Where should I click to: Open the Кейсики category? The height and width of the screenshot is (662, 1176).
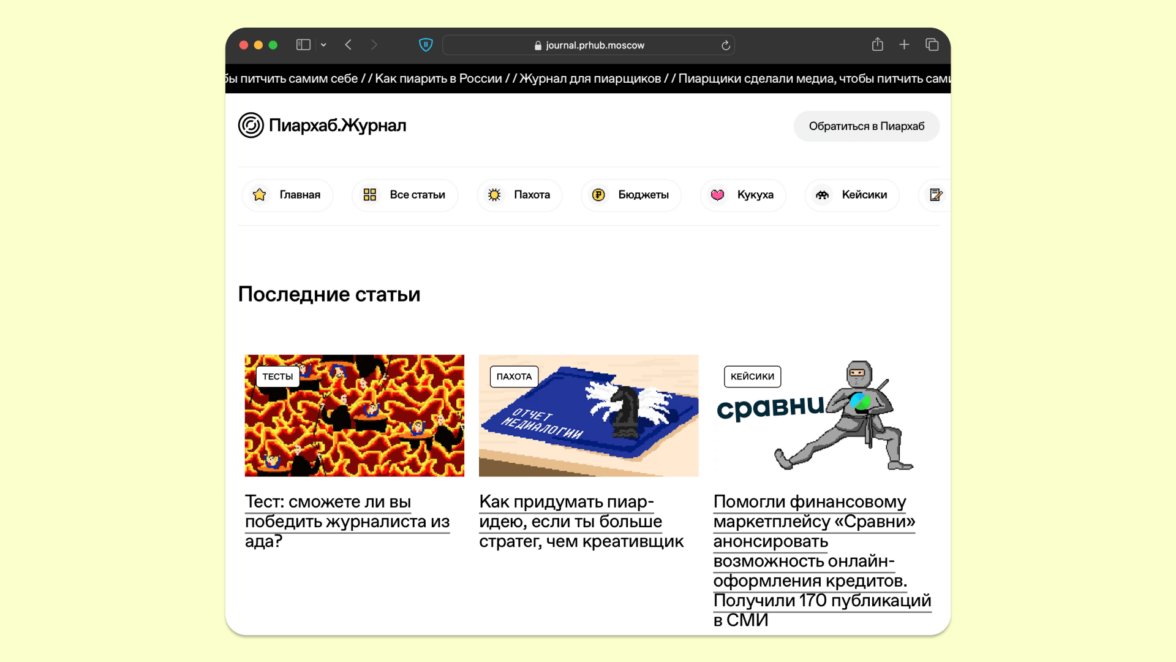tap(852, 195)
